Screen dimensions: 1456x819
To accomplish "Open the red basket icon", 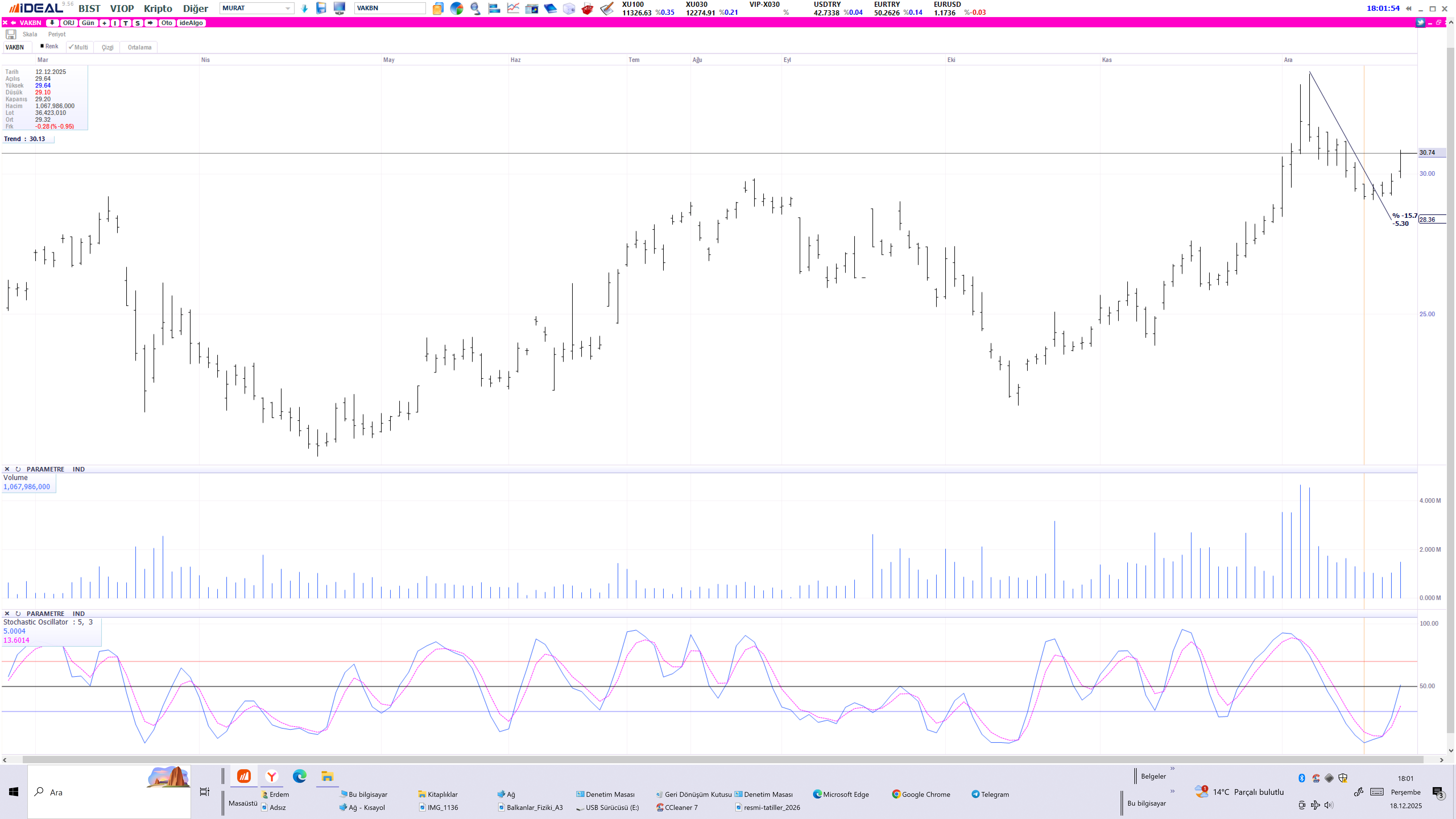I will tap(587, 9).
